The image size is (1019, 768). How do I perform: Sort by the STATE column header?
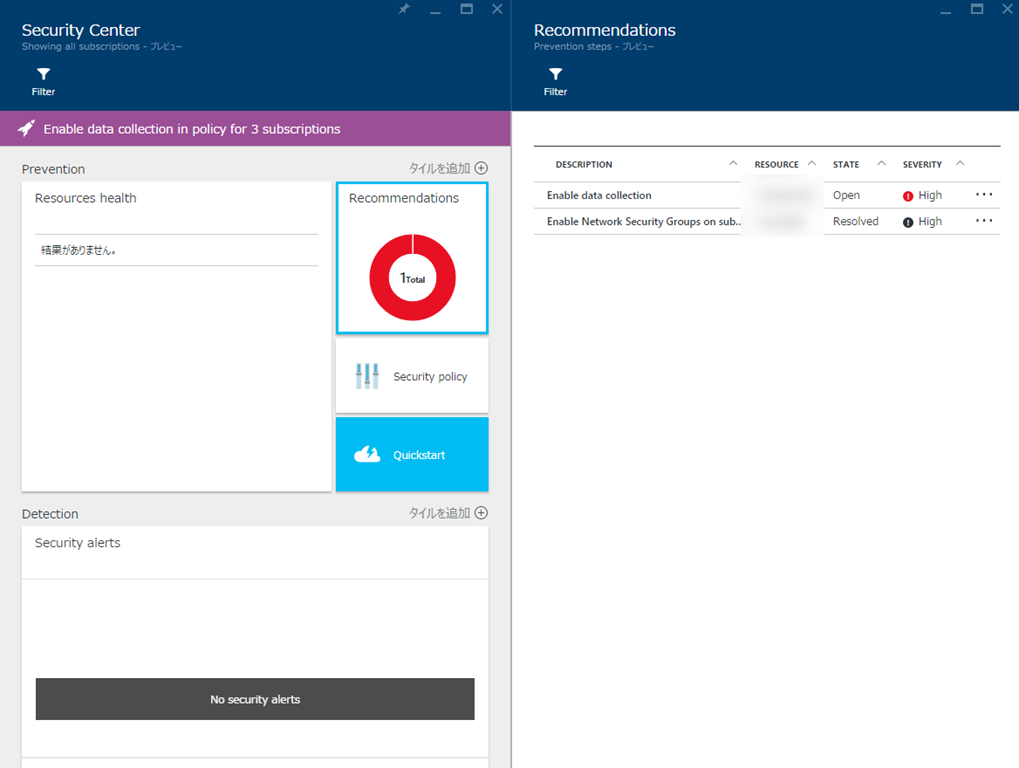[x=846, y=164]
